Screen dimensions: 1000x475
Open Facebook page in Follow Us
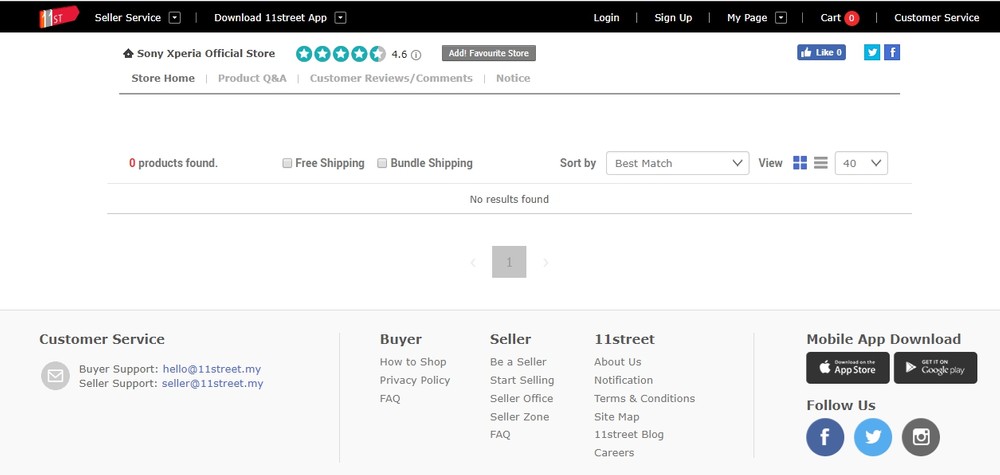coord(825,437)
